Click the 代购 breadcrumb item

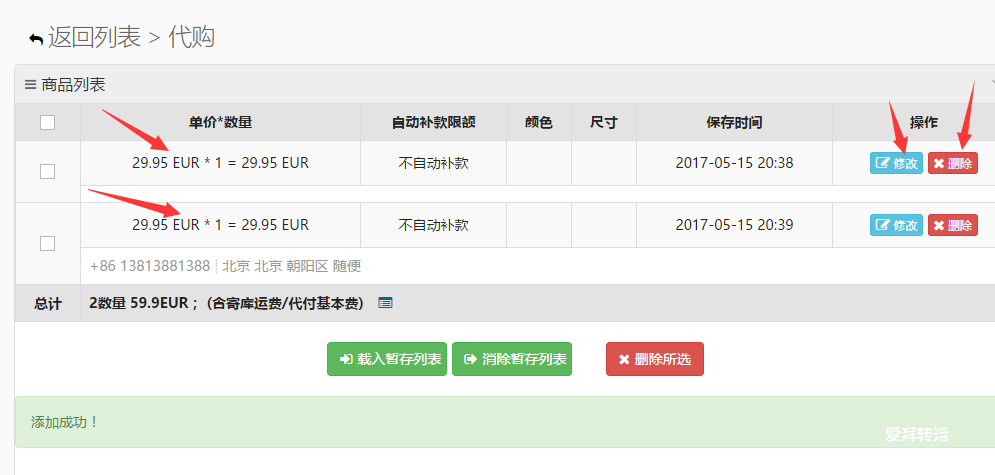[192, 37]
